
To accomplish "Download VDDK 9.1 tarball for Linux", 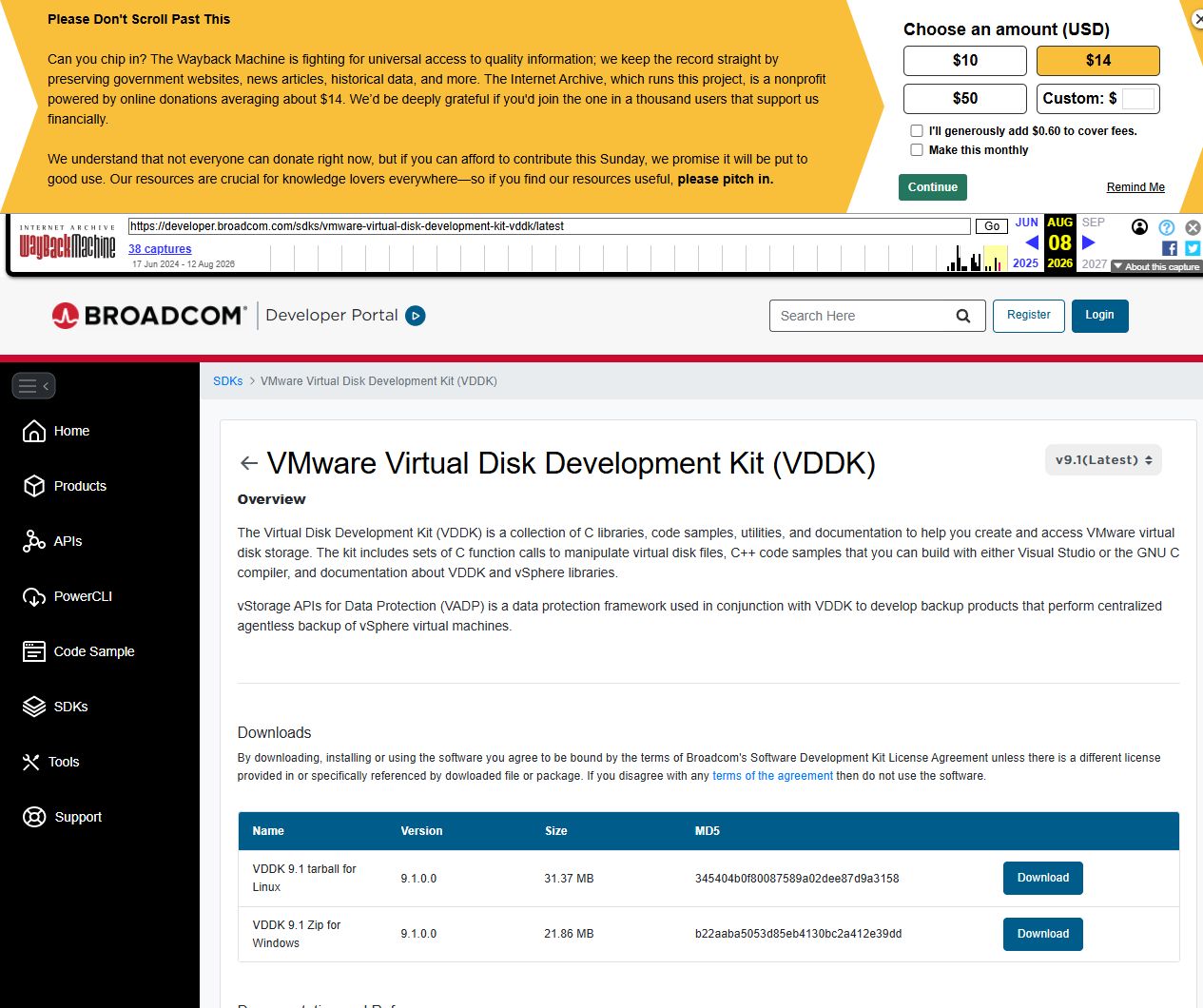I will pyautogui.click(x=1043, y=879).
